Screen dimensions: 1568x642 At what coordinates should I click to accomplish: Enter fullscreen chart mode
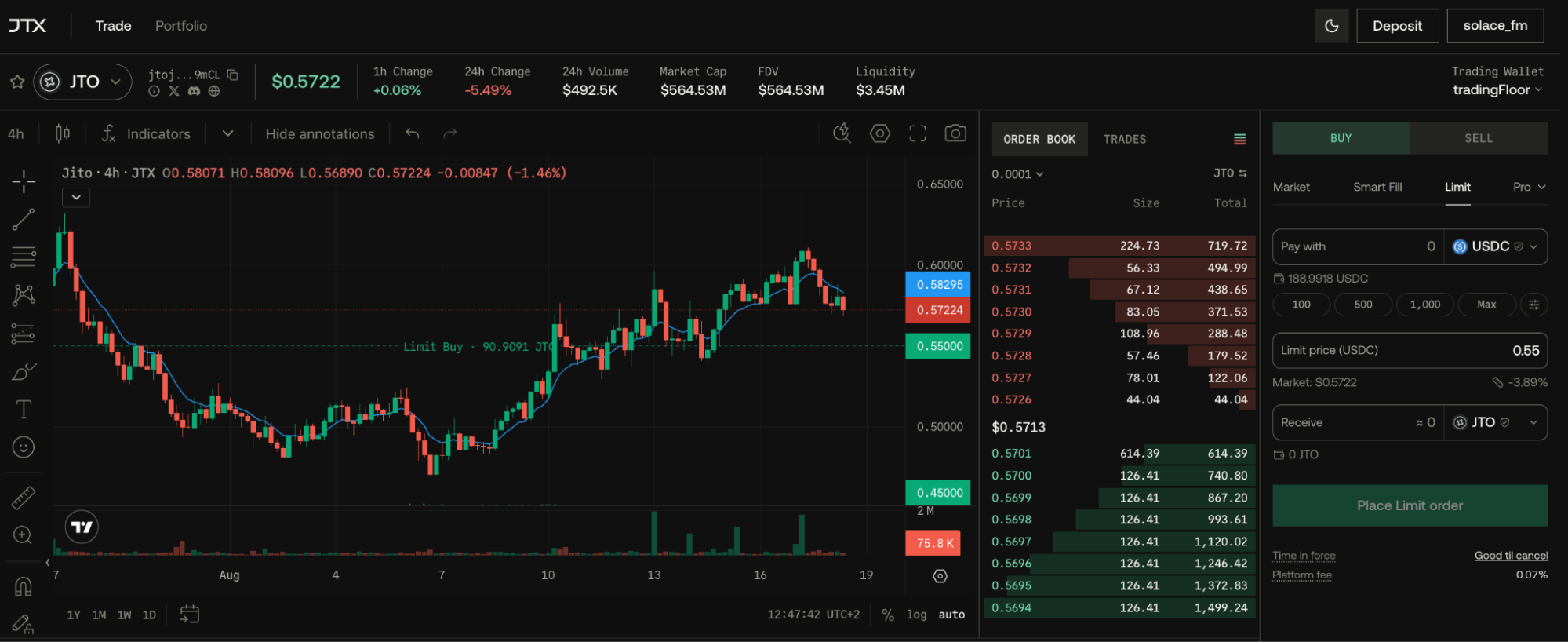pos(918,133)
